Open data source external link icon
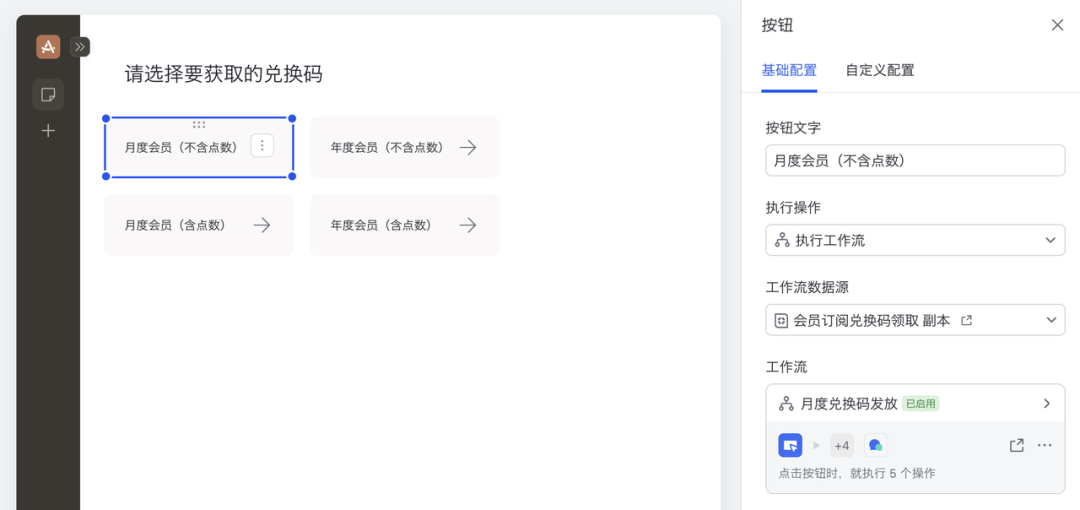This screenshot has width=1080, height=510. (x=966, y=320)
